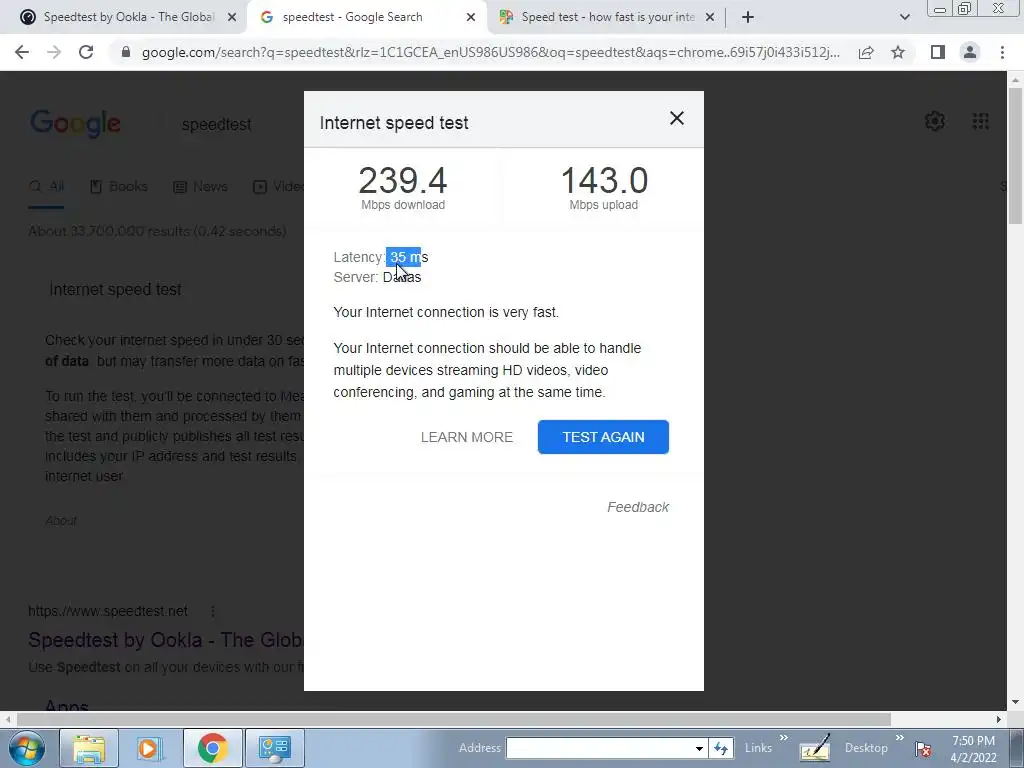Bookmark this page with star icon
Image resolution: width=1024 pixels, height=768 pixels.
pos(898,52)
